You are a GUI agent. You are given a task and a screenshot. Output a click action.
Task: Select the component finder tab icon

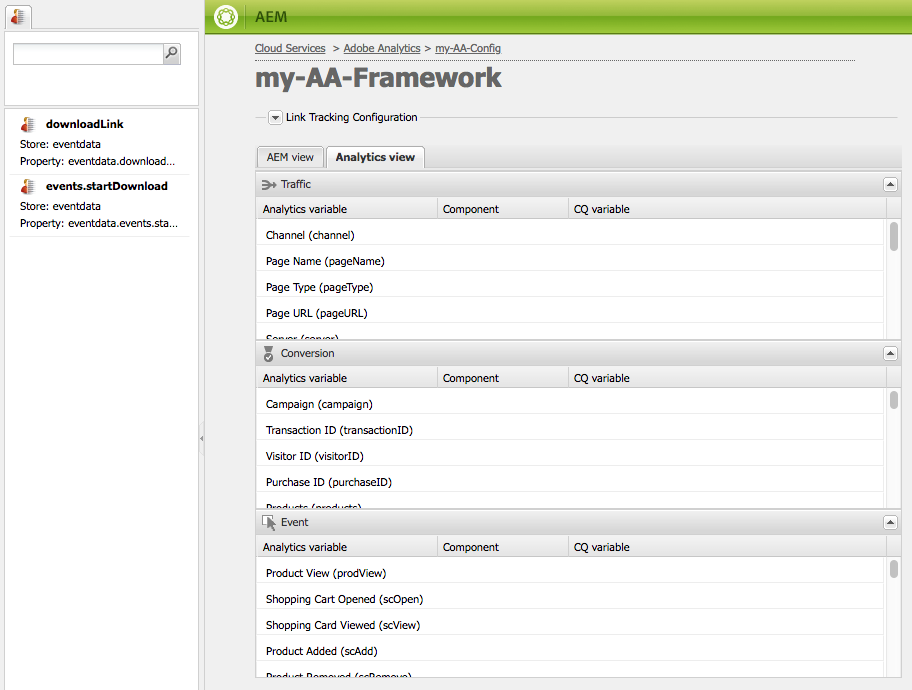(18, 16)
